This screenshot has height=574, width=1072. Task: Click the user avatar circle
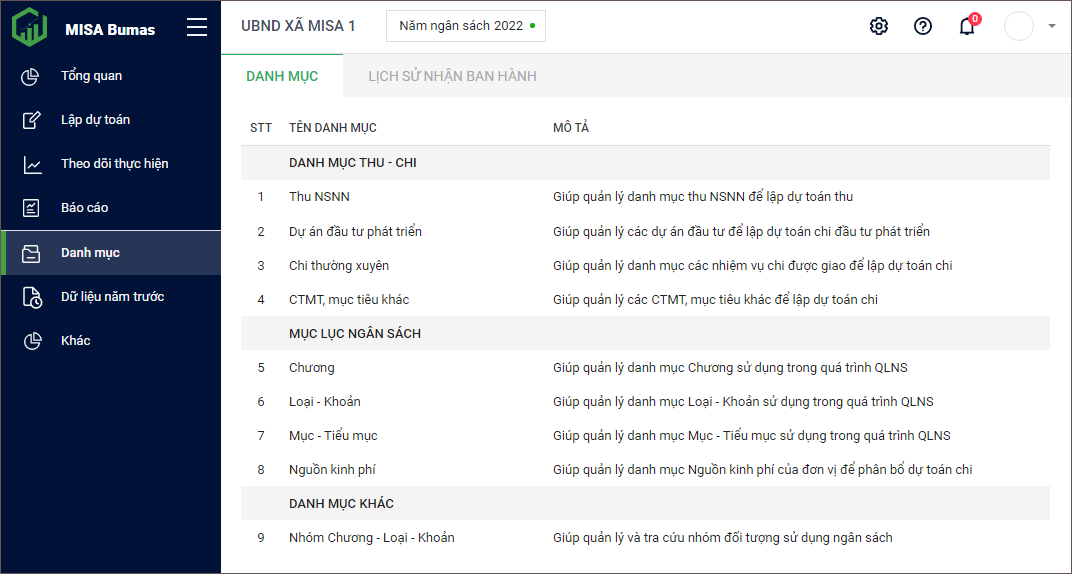click(x=1018, y=27)
